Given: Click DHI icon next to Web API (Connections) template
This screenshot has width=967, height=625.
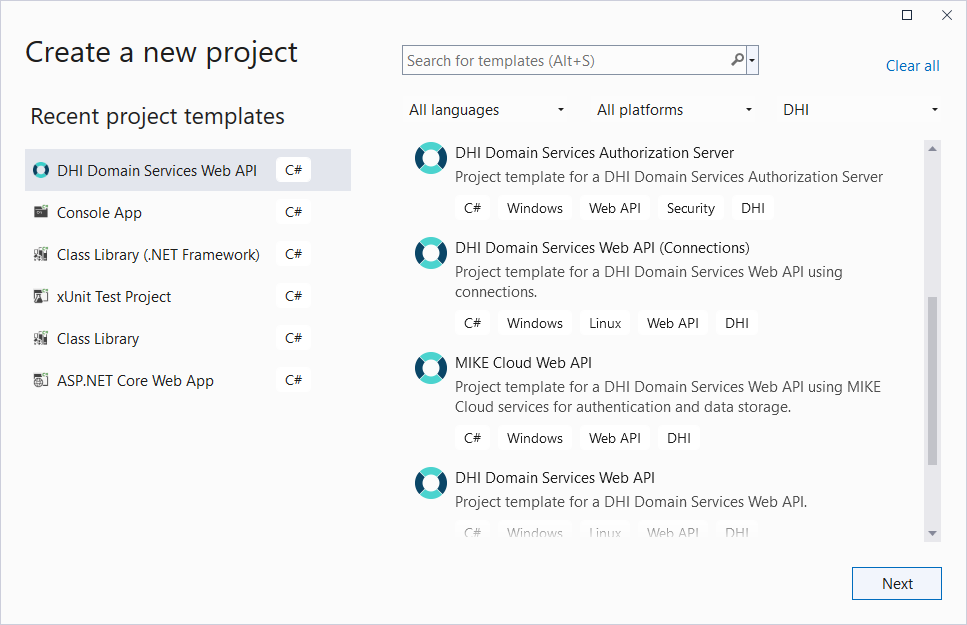Looking at the screenshot, I should tap(430, 253).
